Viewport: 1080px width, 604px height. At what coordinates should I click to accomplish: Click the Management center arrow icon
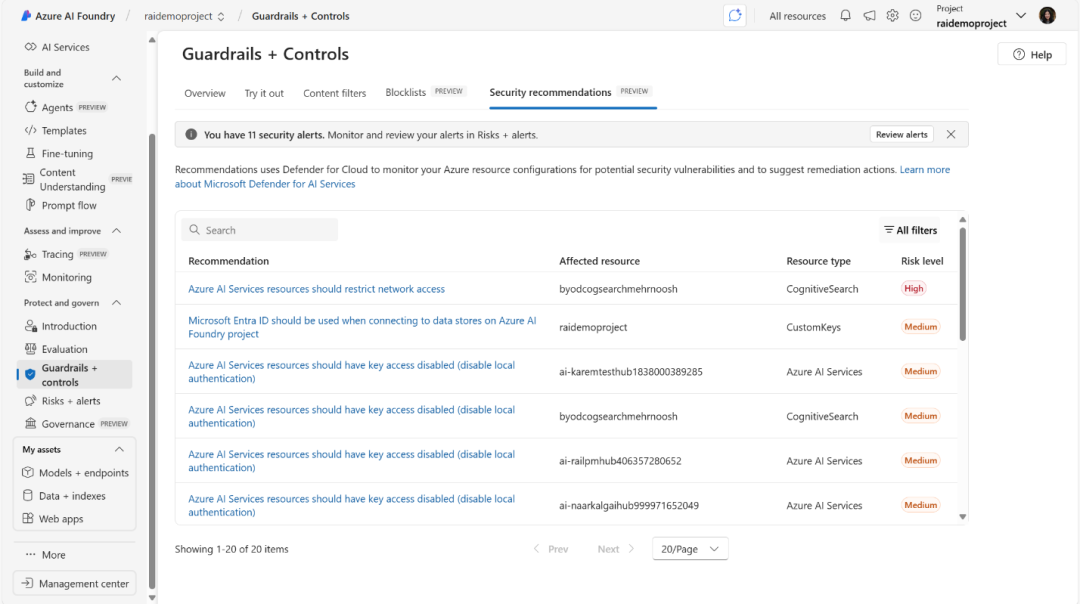click(x=27, y=583)
